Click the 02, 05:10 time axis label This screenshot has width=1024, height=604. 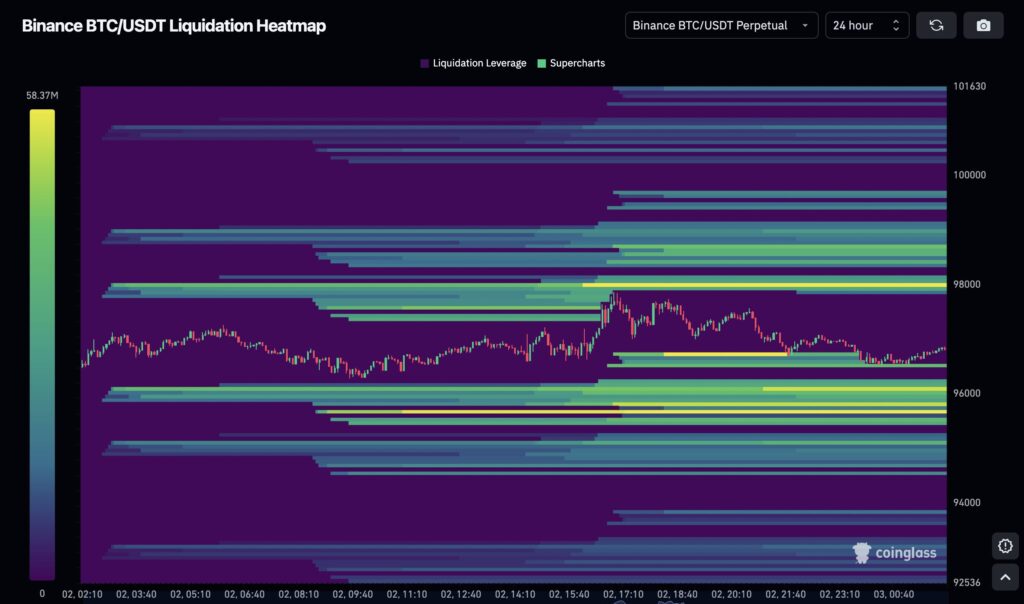click(191, 594)
